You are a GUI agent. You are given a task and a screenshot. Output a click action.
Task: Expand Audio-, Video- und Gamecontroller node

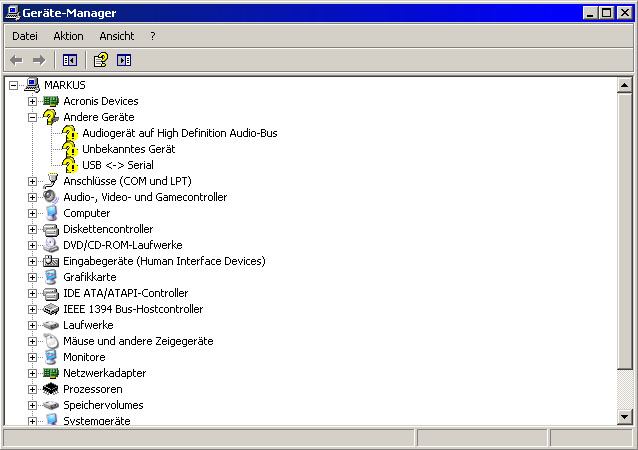(x=33, y=197)
